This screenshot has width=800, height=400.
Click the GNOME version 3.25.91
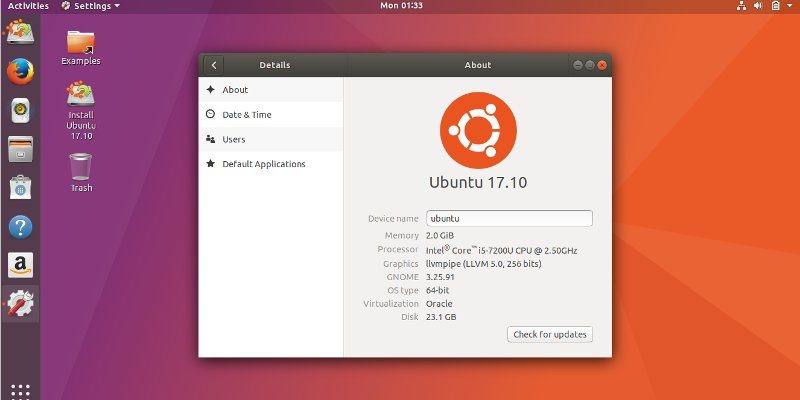[440, 277]
